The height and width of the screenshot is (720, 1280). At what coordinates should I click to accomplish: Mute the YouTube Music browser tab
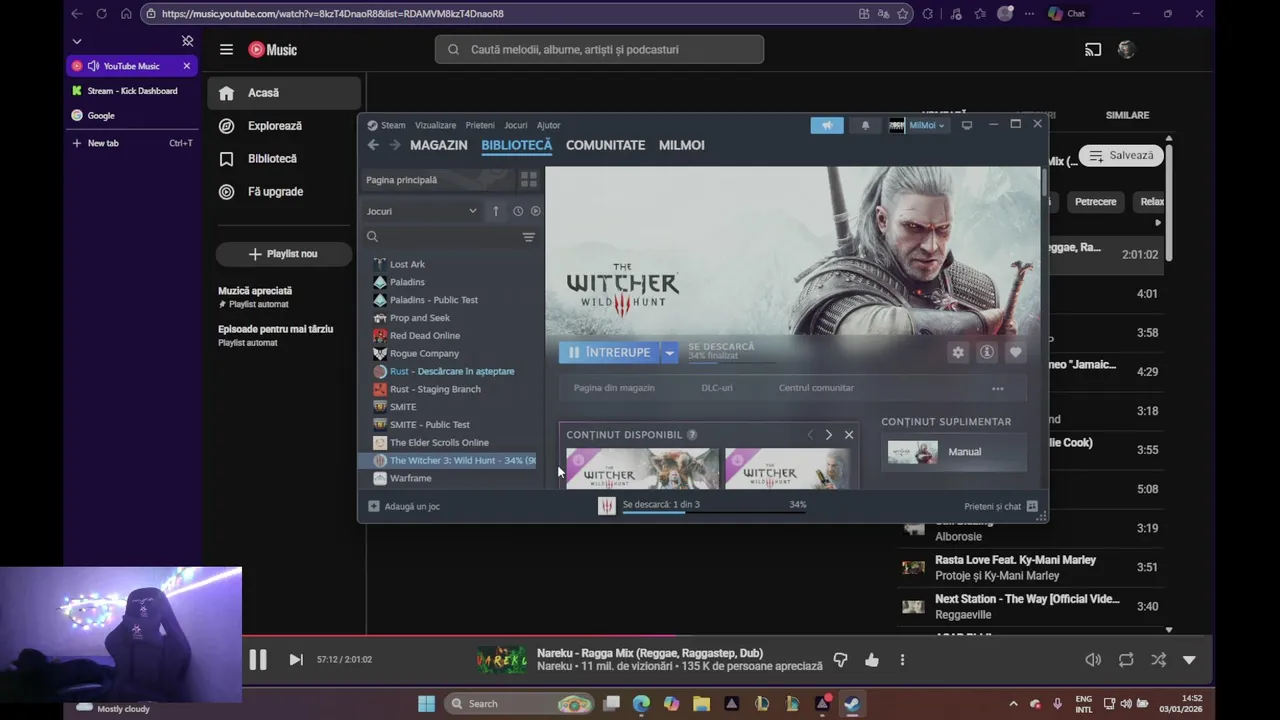(x=93, y=66)
